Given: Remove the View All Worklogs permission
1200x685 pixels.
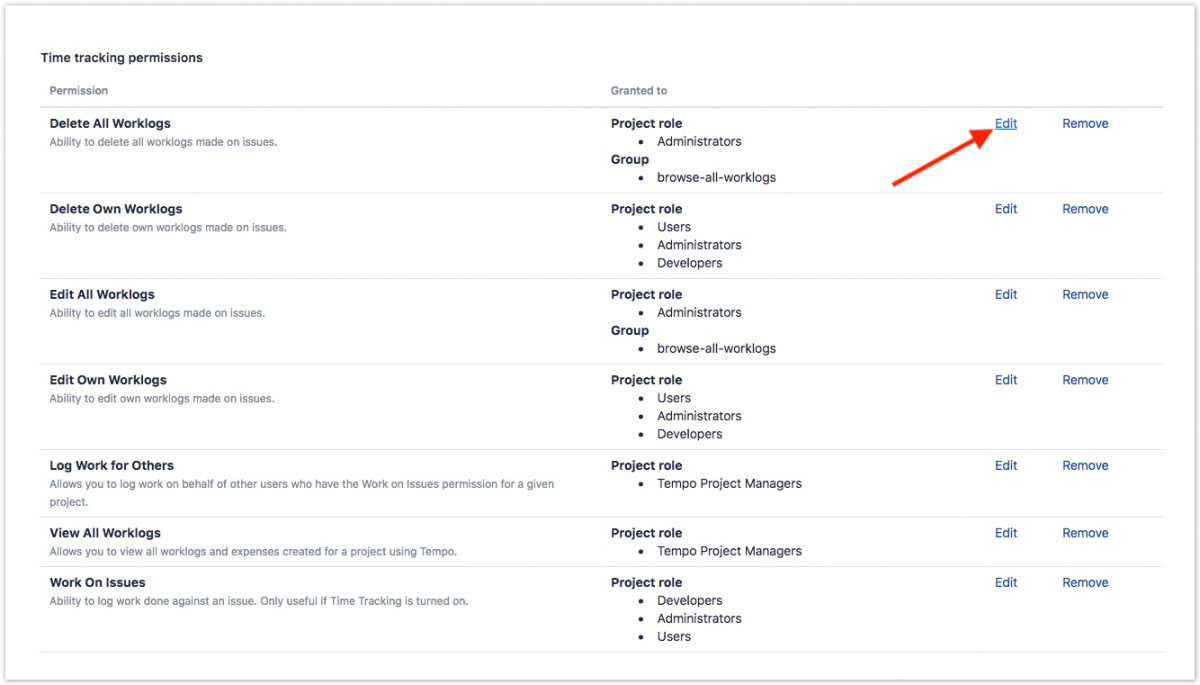Looking at the screenshot, I should click(x=1085, y=534).
